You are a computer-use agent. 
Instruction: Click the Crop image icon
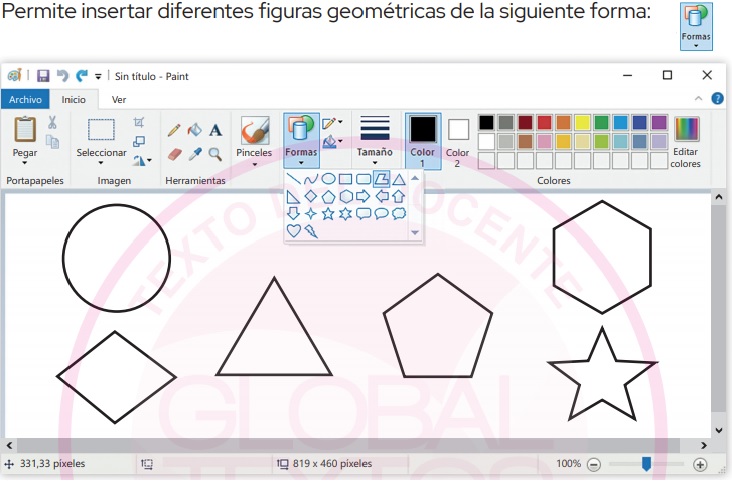[139, 122]
